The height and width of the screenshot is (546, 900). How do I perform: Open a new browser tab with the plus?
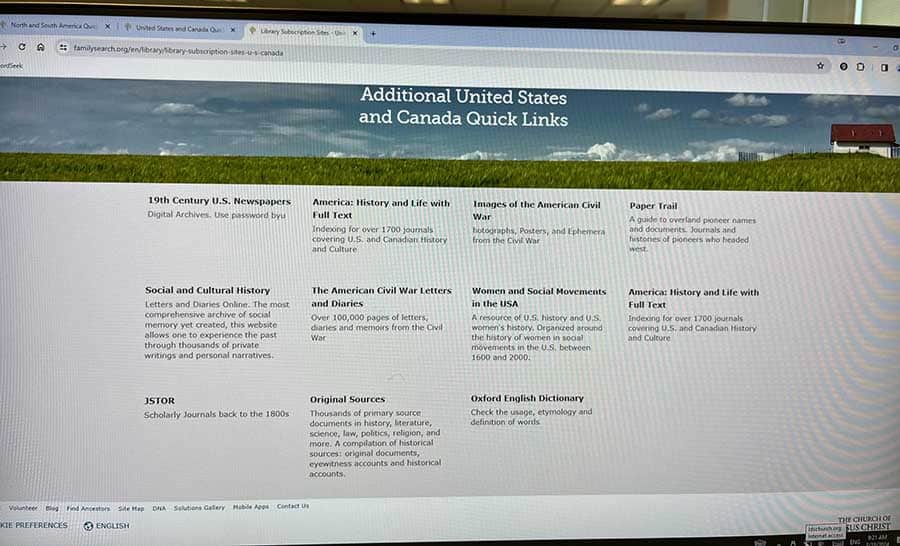click(x=373, y=33)
